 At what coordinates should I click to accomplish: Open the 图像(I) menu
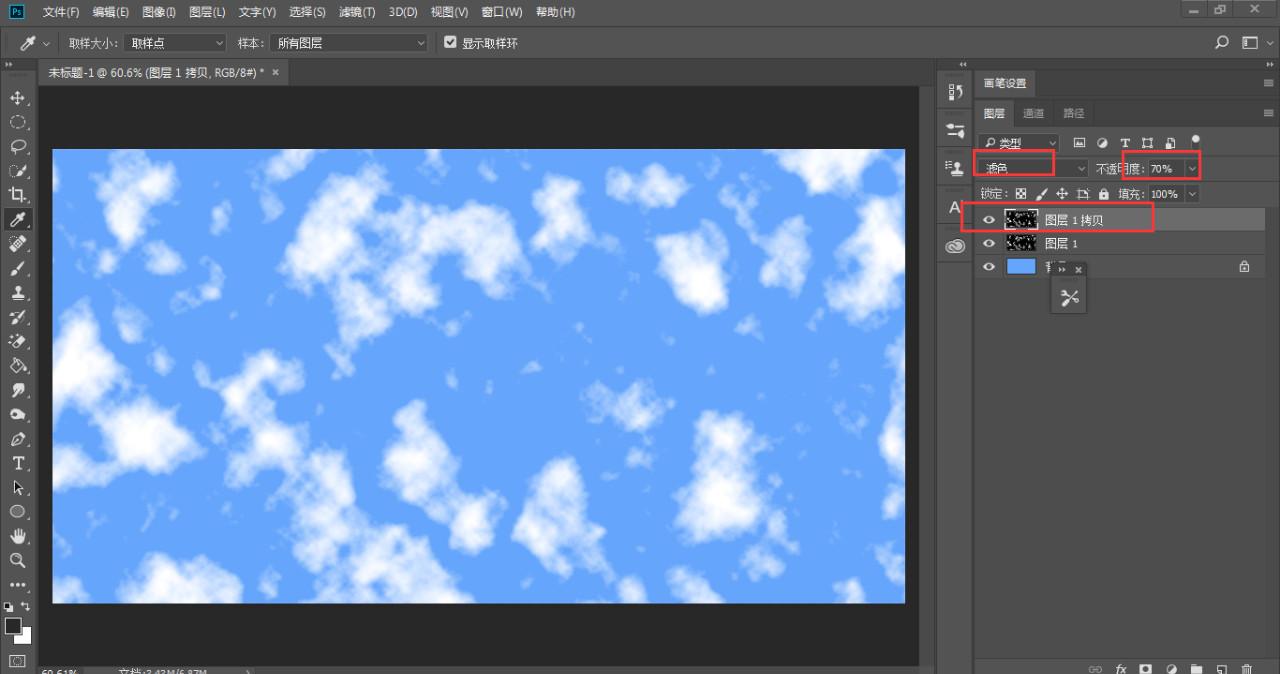(x=159, y=12)
